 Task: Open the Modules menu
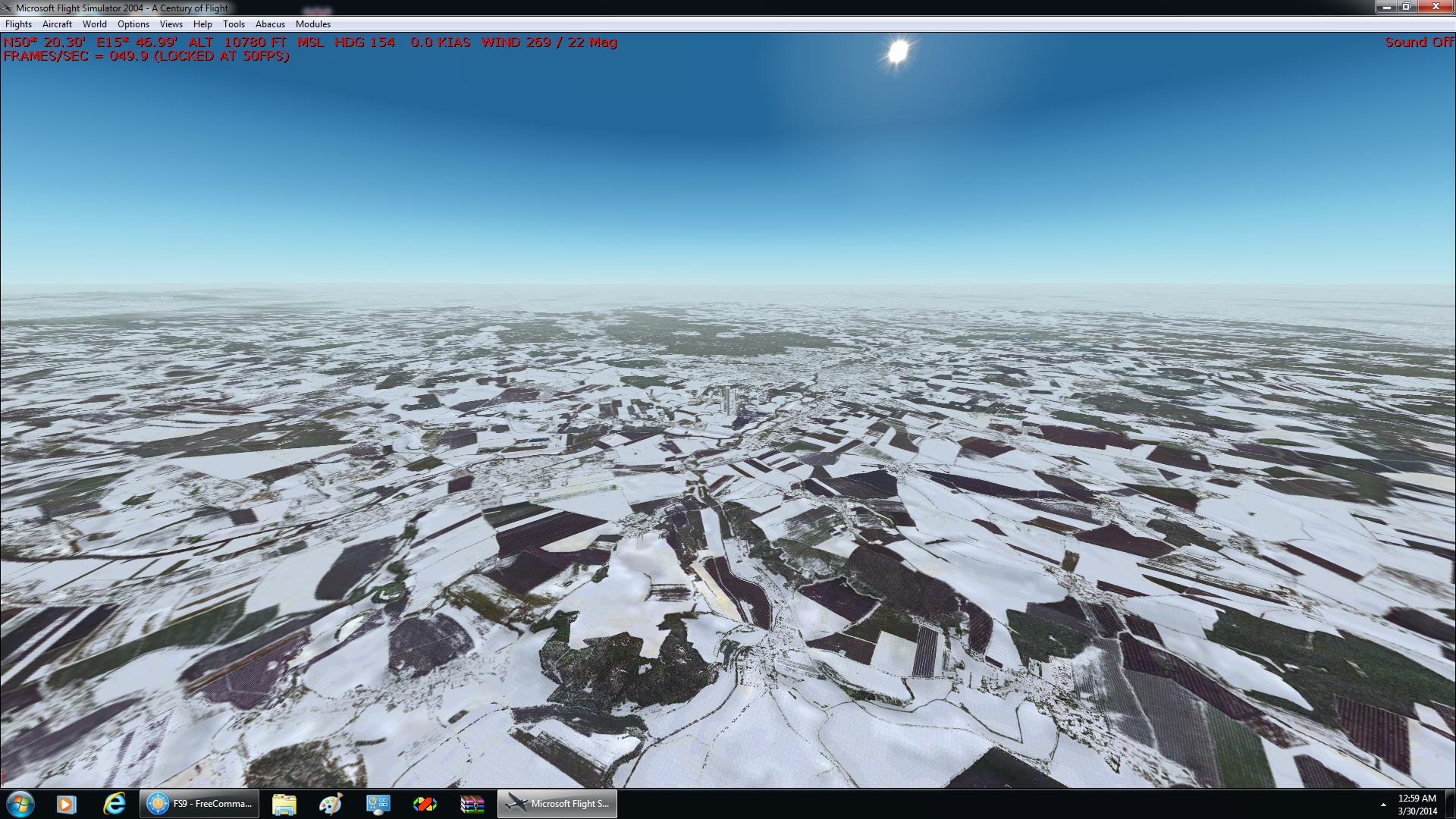pyautogui.click(x=313, y=24)
